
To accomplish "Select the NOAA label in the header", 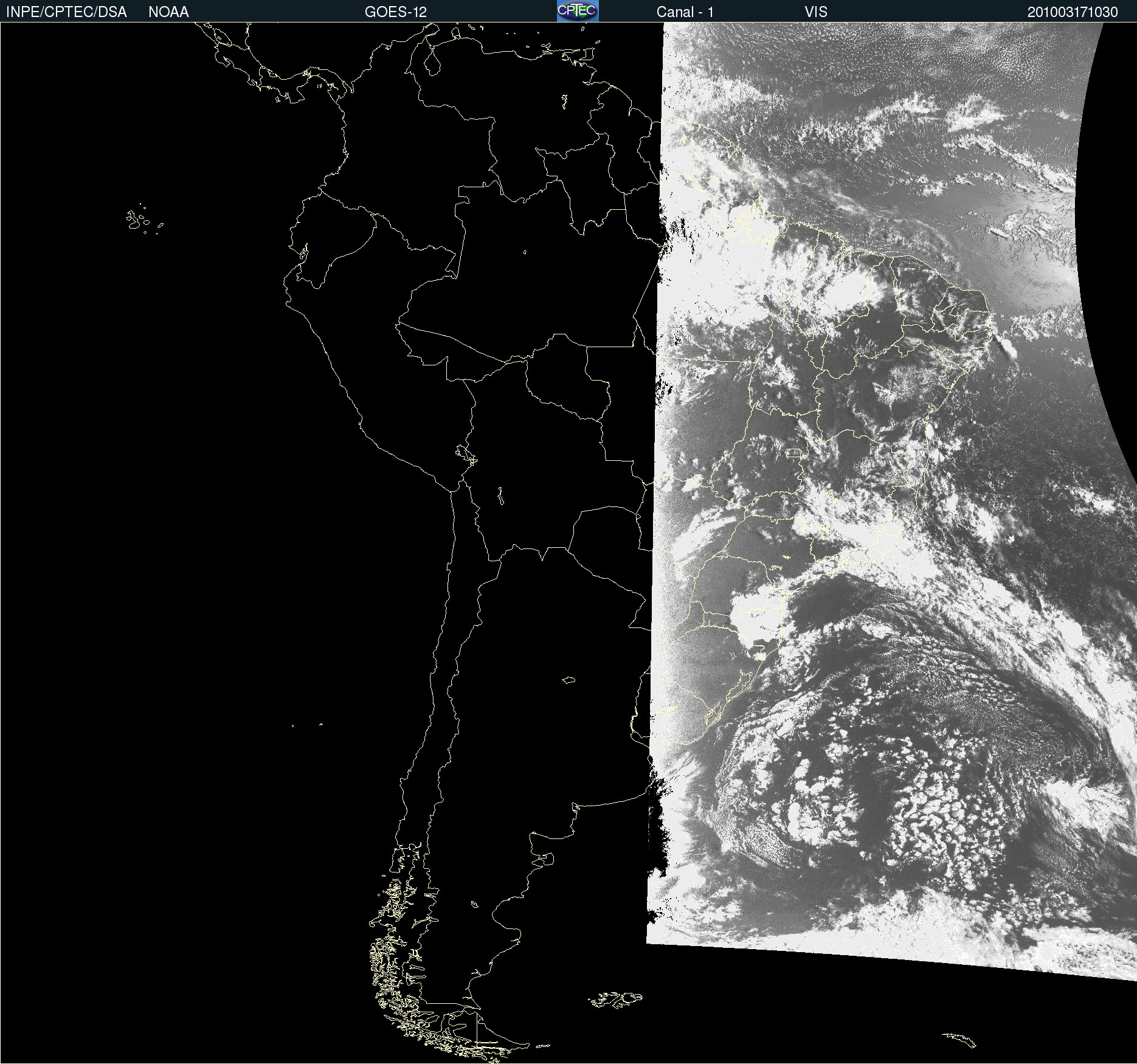I will click(x=168, y=12).
